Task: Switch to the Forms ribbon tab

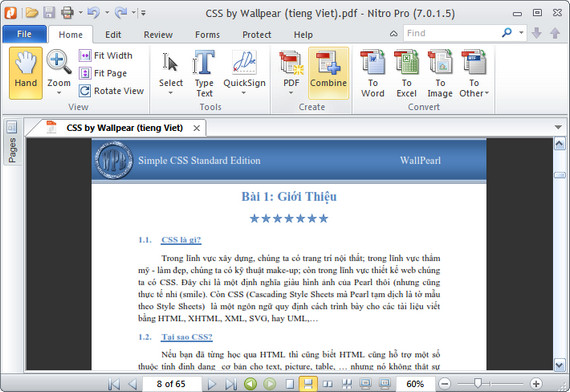Action: 208,35
